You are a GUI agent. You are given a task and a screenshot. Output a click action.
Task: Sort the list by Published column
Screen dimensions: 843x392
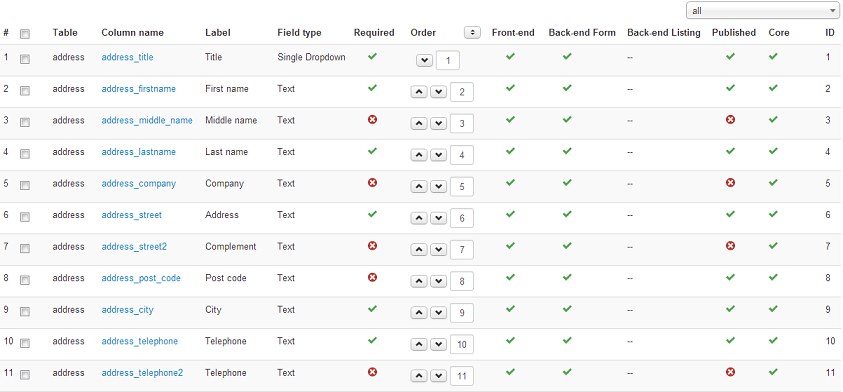coord(734,33)
